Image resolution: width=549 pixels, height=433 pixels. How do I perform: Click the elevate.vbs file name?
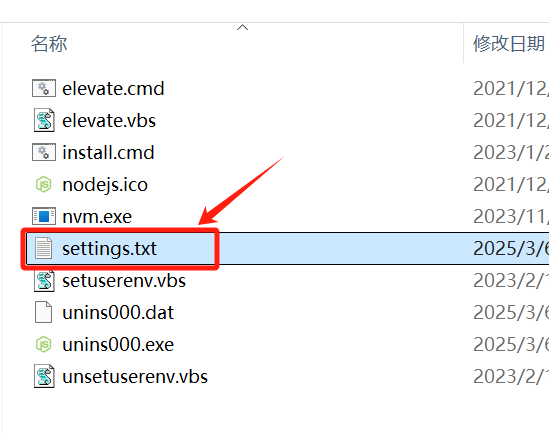(109, 121)
